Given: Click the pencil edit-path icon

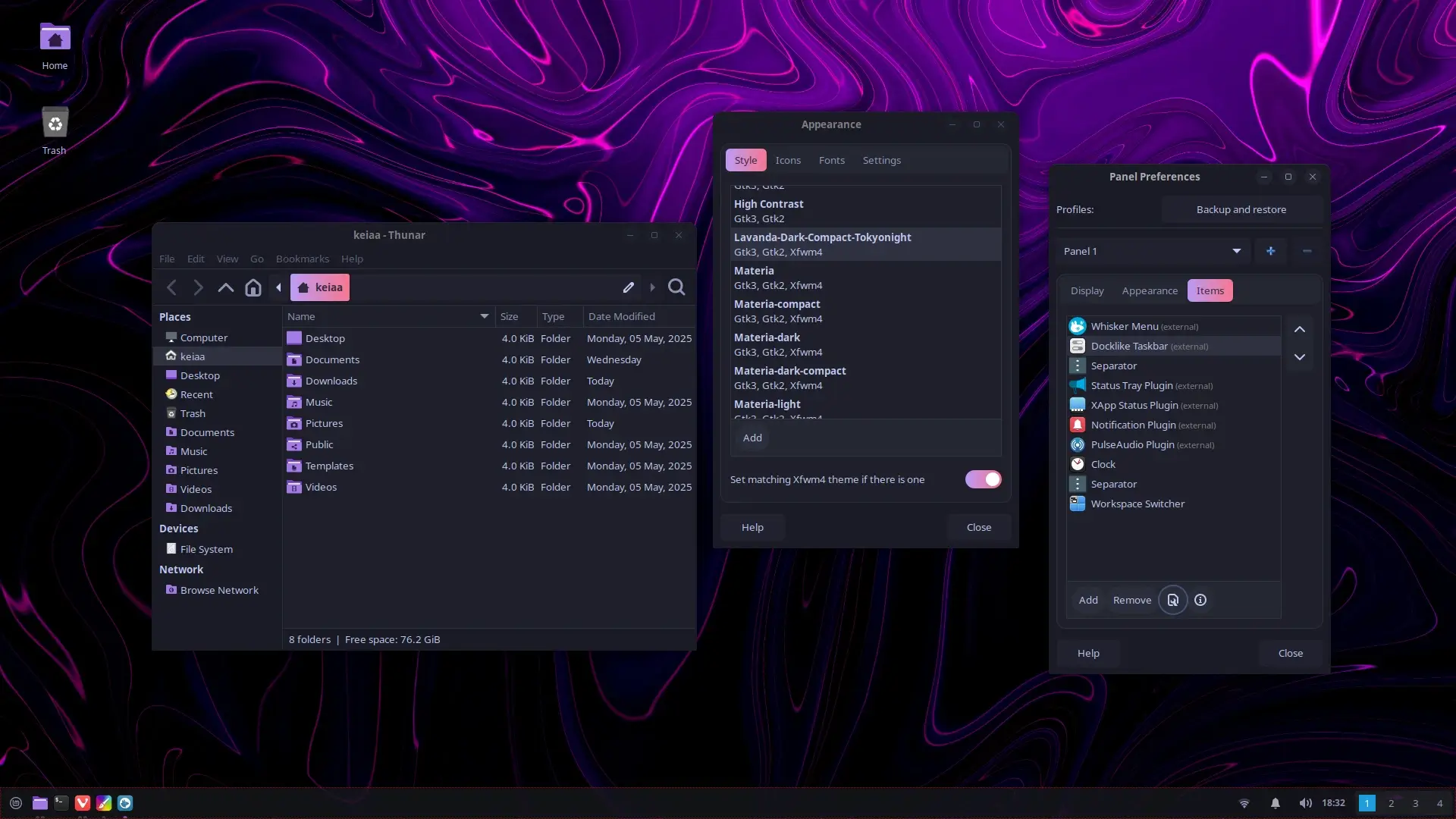Looking at the screenshot, I should 628,287.
